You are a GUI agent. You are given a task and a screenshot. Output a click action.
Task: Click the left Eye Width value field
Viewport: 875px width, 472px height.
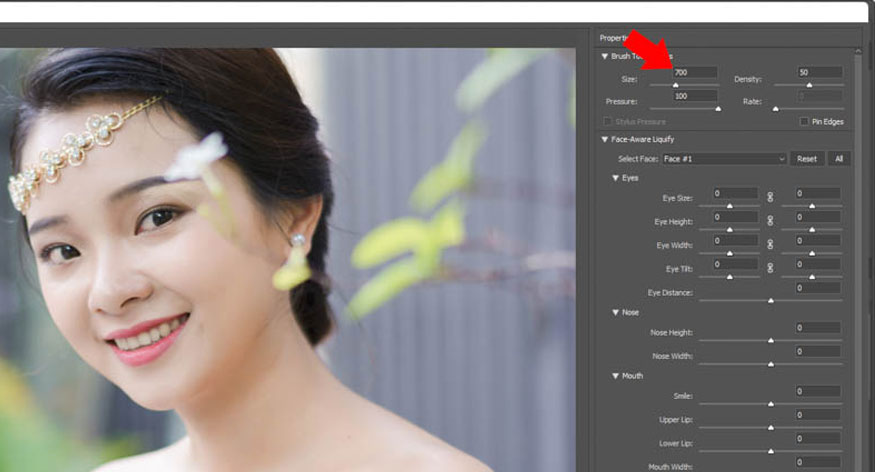click(x=735, y=240)
